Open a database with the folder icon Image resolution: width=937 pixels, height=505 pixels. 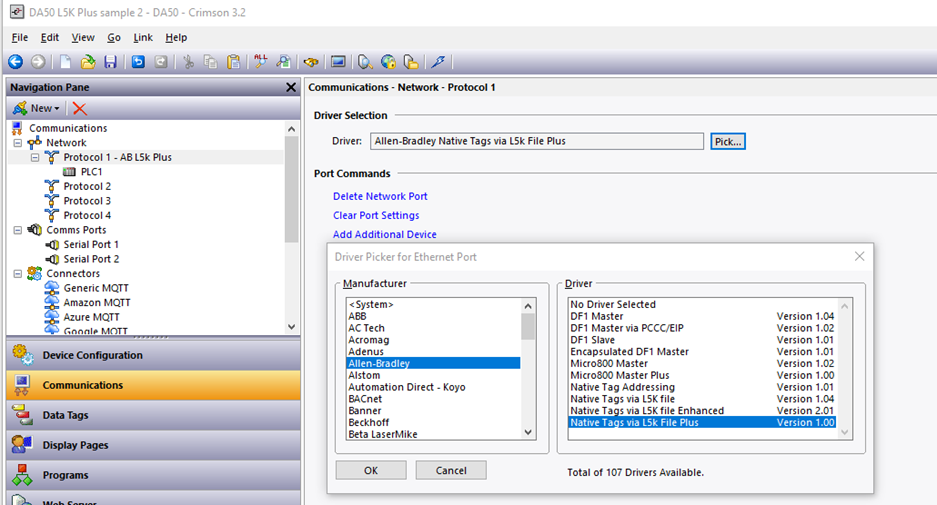pyautogui.click(x=88, y=62)
